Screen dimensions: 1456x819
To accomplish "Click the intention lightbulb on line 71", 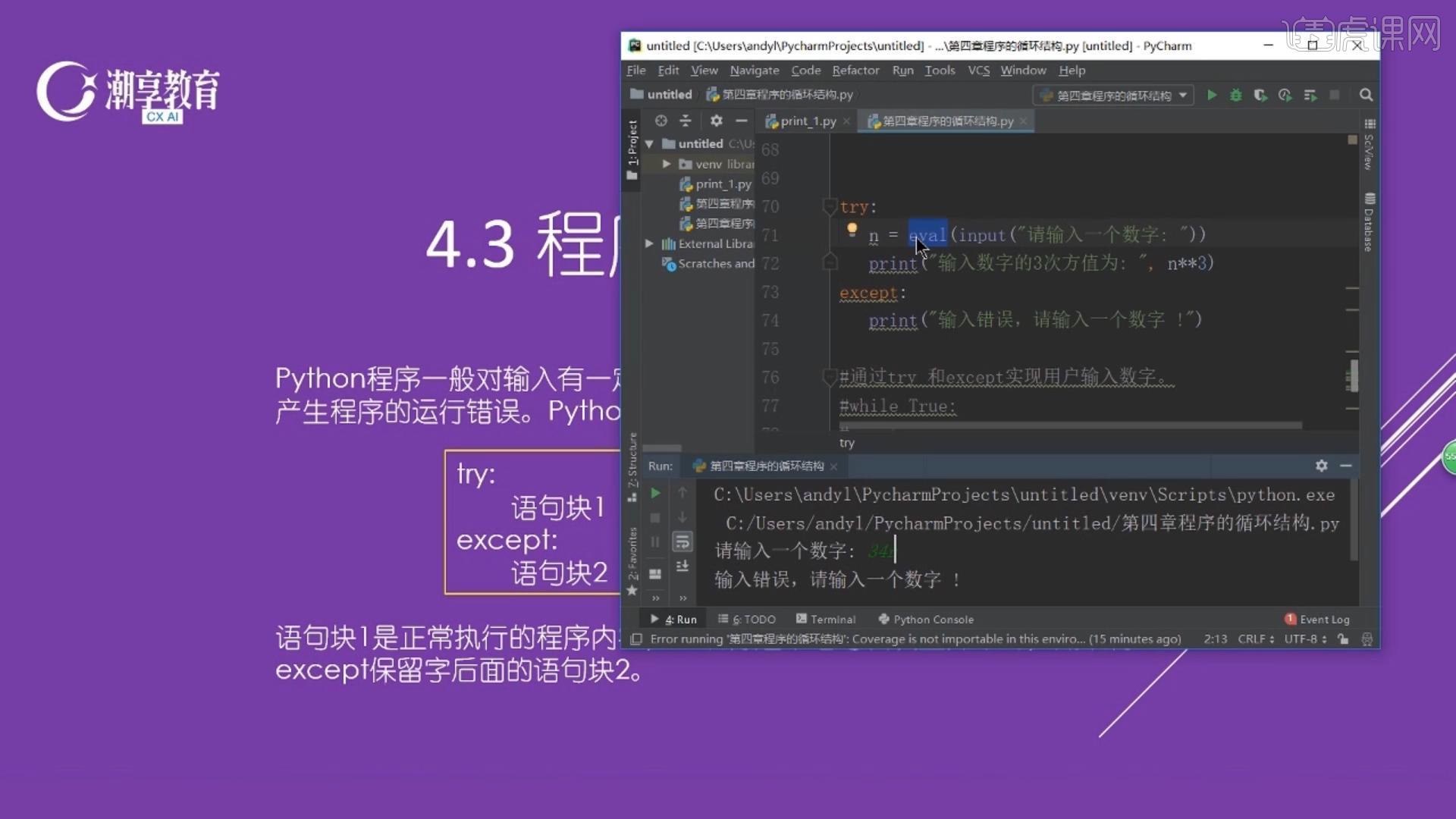I will click(852, 228).
